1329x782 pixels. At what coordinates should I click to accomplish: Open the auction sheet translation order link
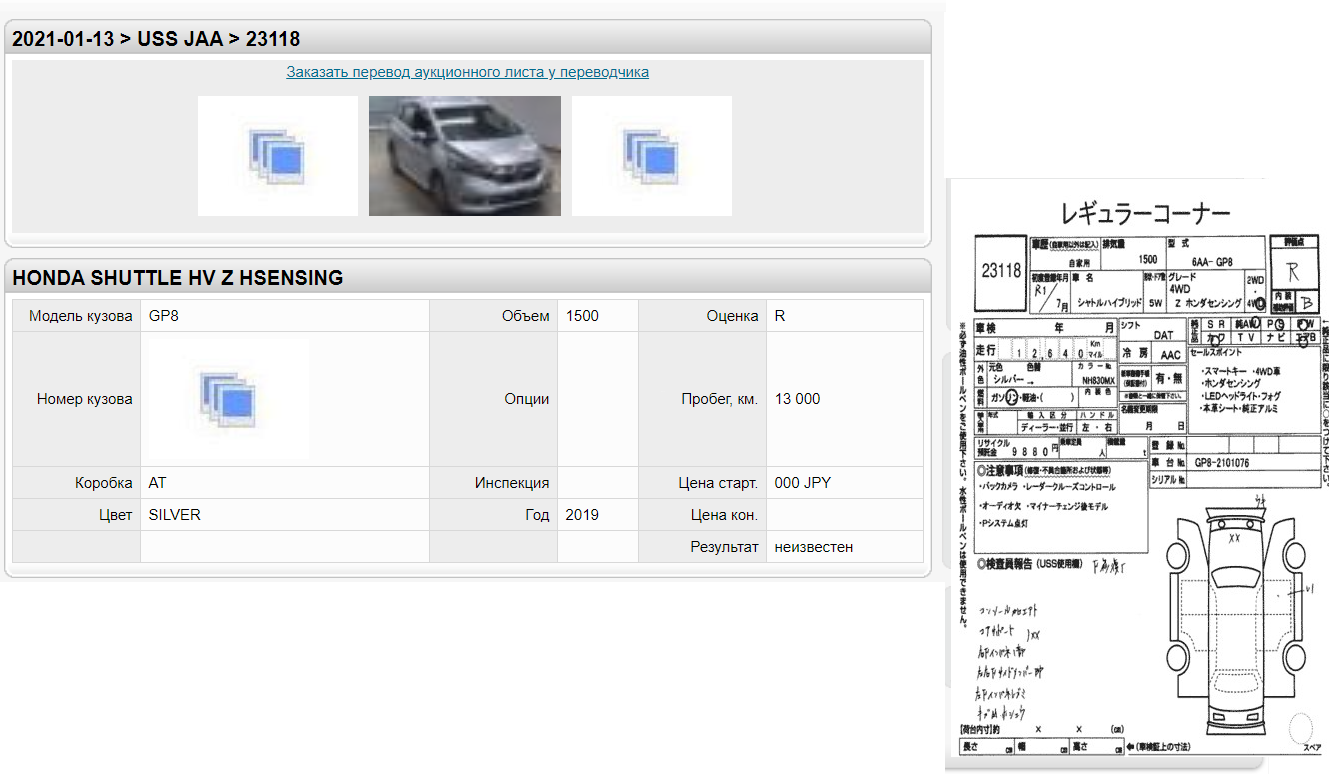click(x=467, y=72)
